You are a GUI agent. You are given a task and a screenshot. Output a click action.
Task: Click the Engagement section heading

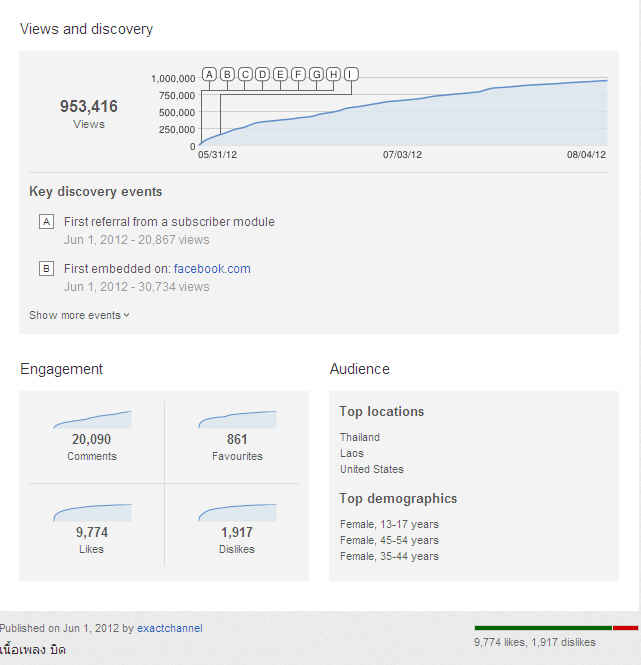tap(62, 369)
